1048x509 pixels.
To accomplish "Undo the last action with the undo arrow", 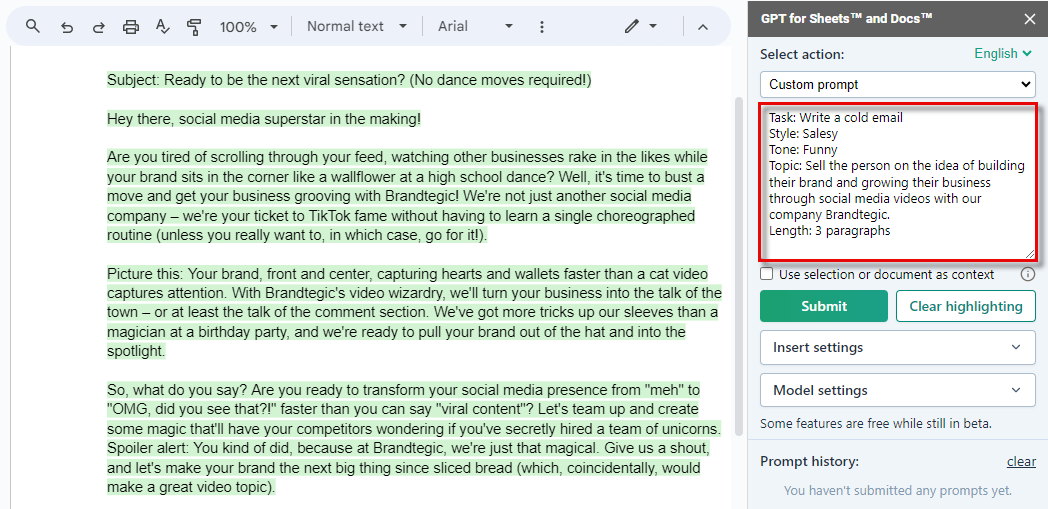I will (x=66, y=27).
